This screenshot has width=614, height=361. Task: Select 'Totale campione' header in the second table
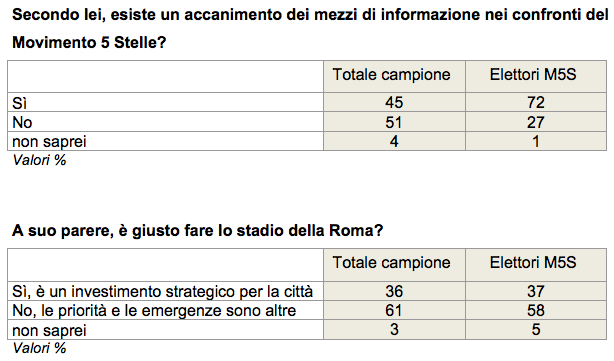pyautogui.click(x=392, y=263)
